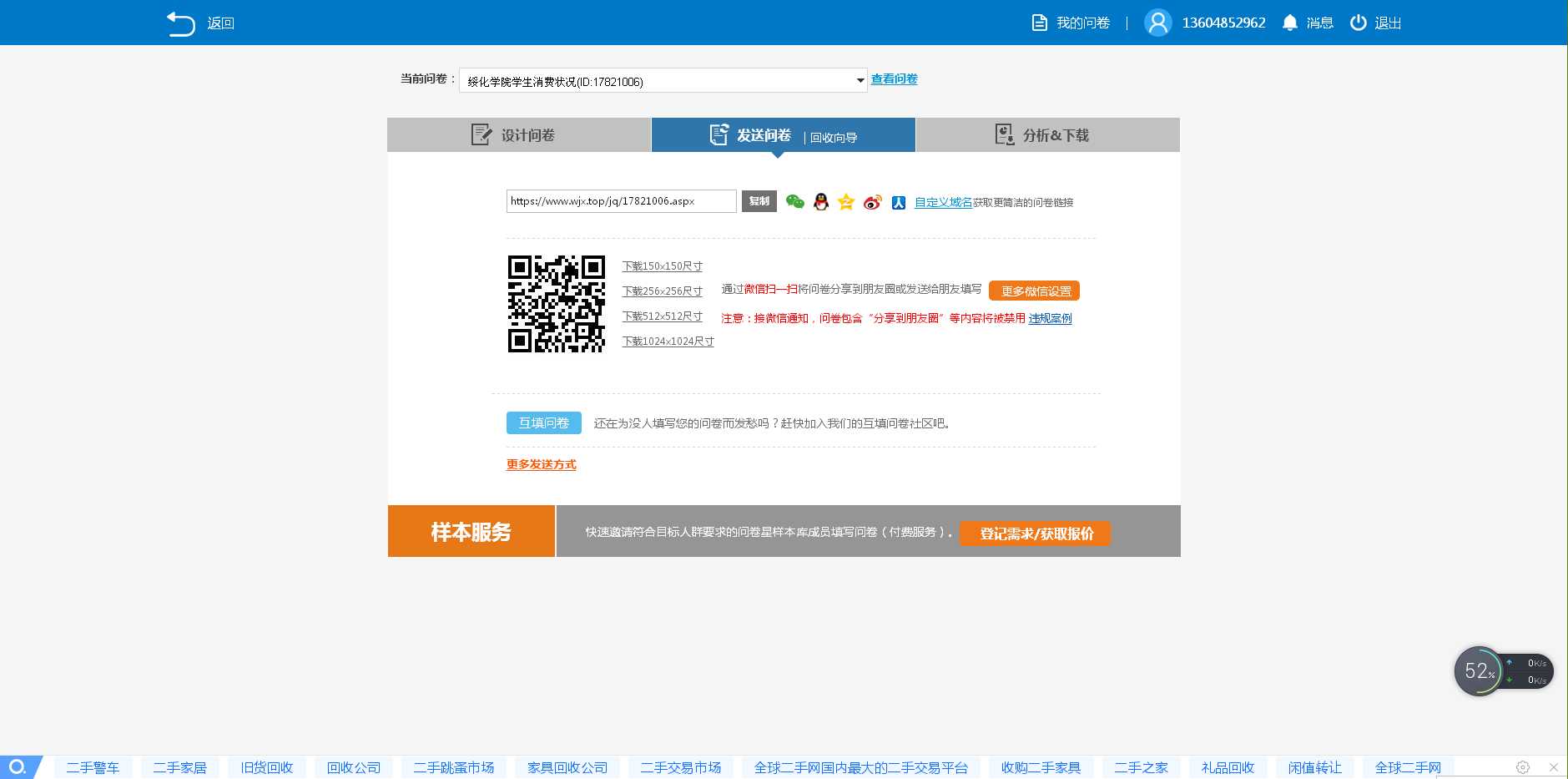Click the power logout icon

(x=1359, y=23)
